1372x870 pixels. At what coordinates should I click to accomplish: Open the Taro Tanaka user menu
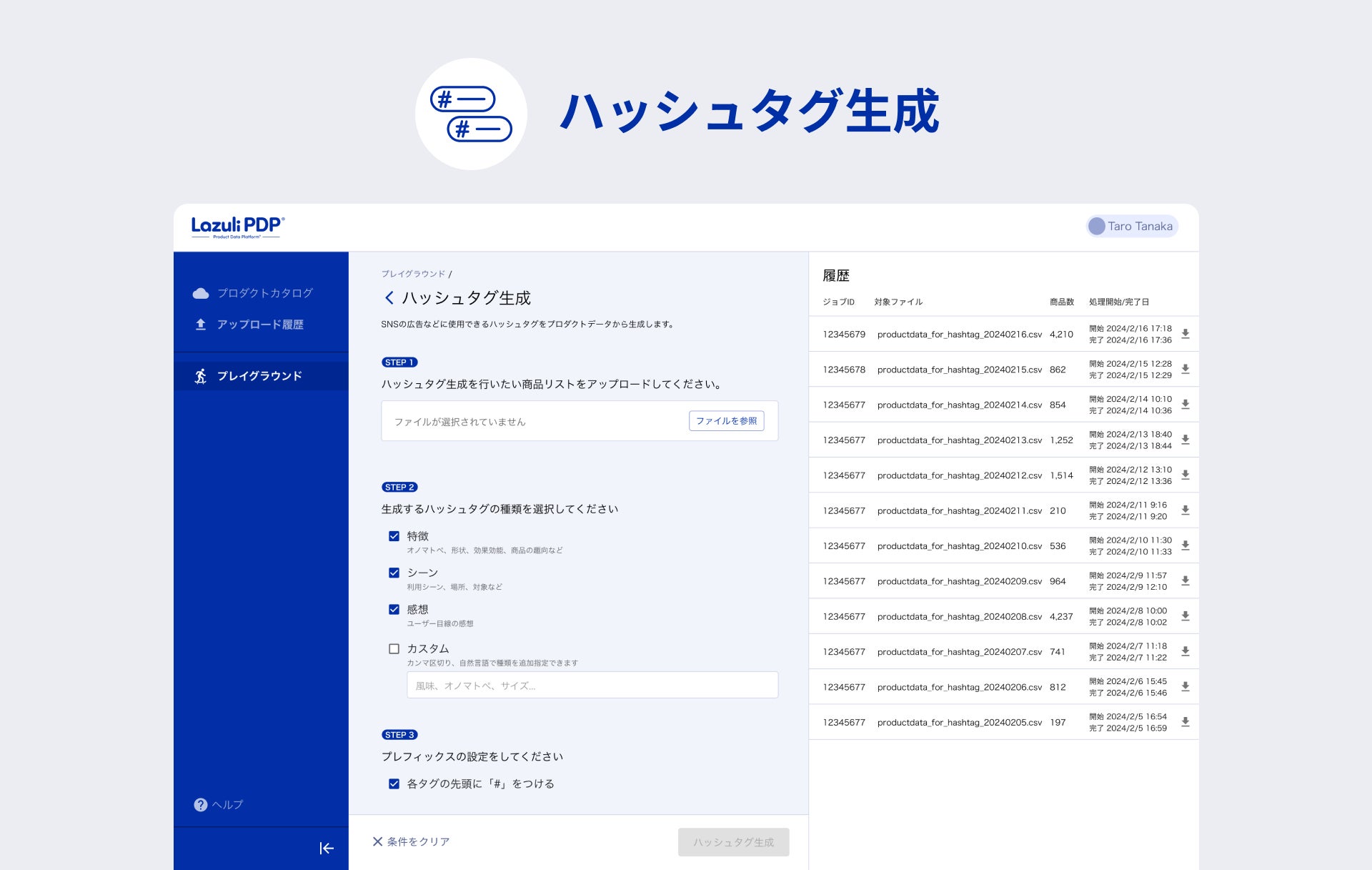pos(1132,227)
